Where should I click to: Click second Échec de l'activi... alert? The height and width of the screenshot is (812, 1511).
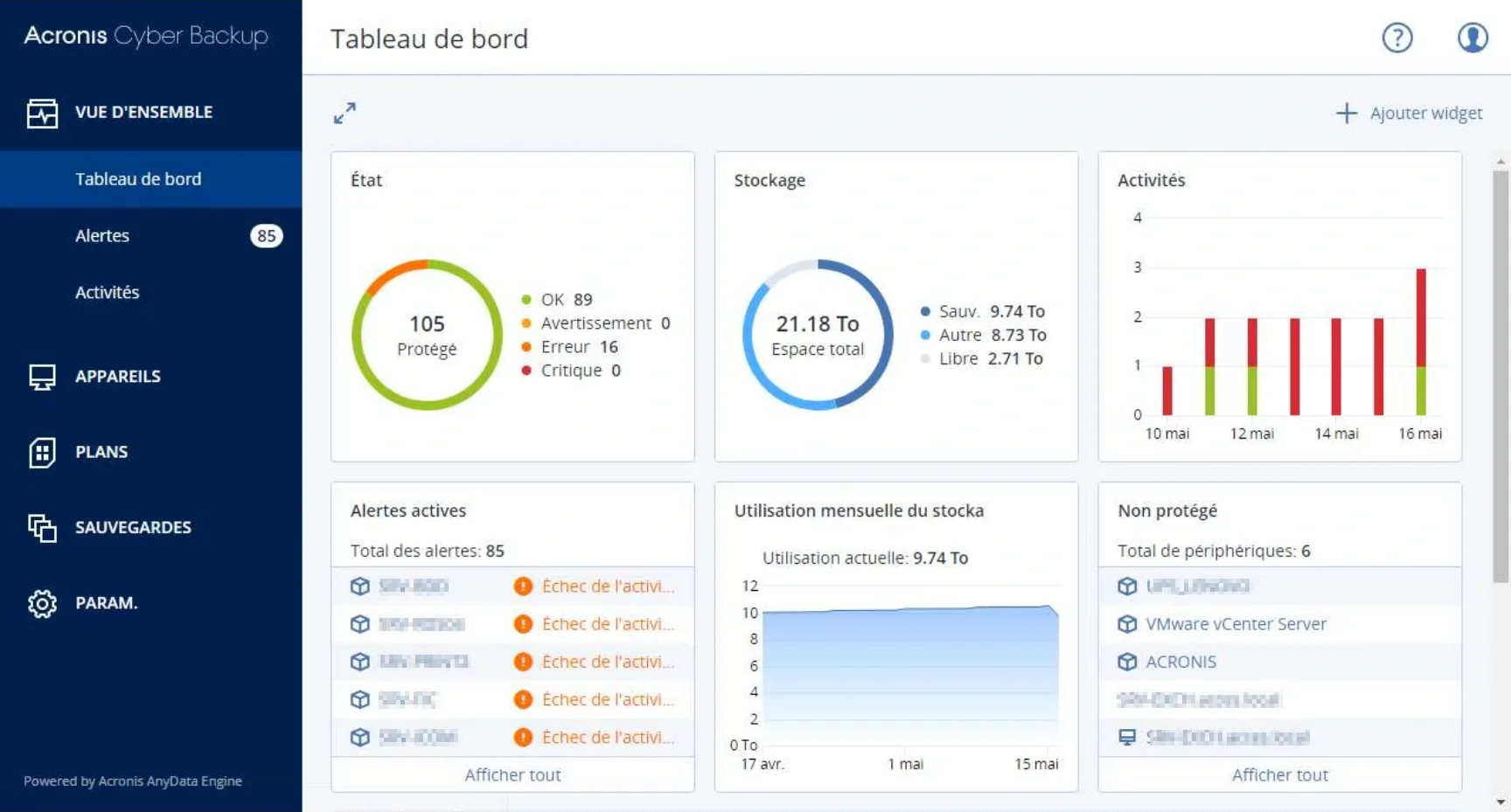click(608, 624)
